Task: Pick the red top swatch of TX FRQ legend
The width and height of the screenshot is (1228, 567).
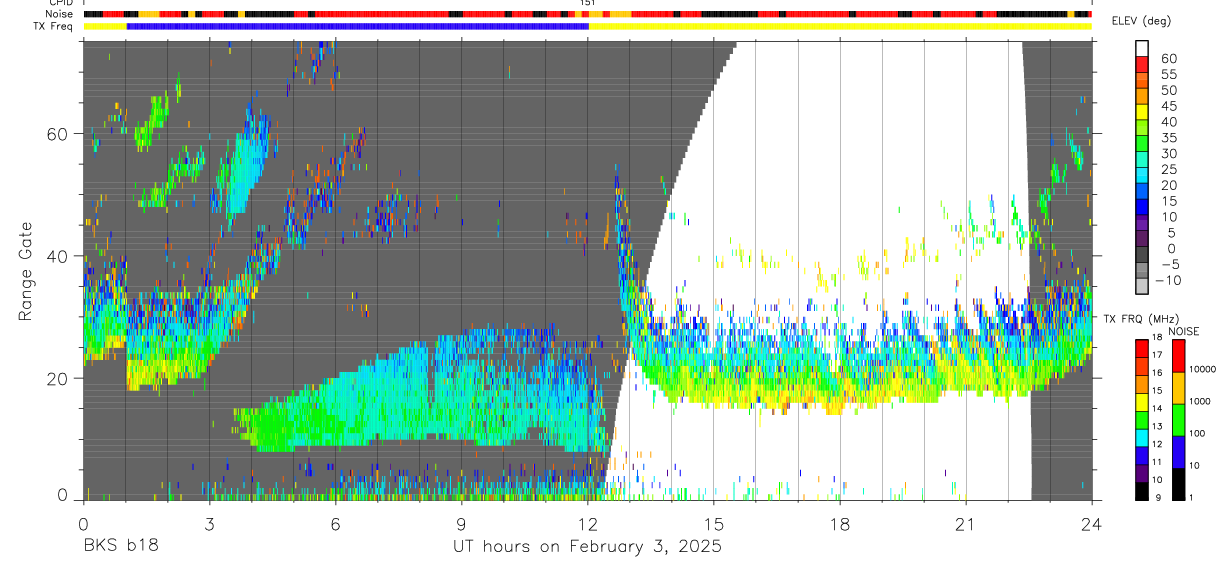Action: (1141, 346)
